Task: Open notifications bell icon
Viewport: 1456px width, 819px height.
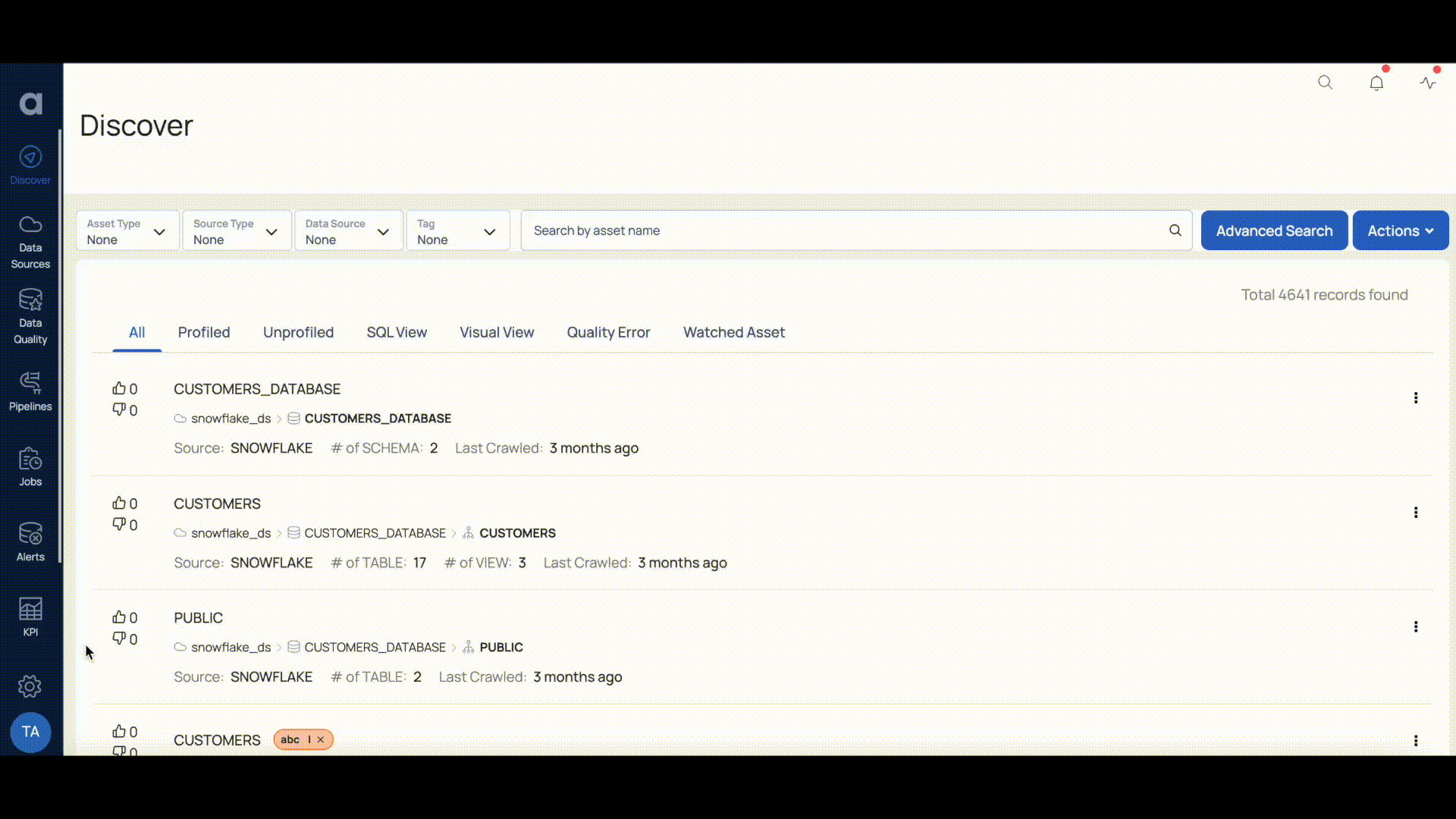Action: [1376, 83]
